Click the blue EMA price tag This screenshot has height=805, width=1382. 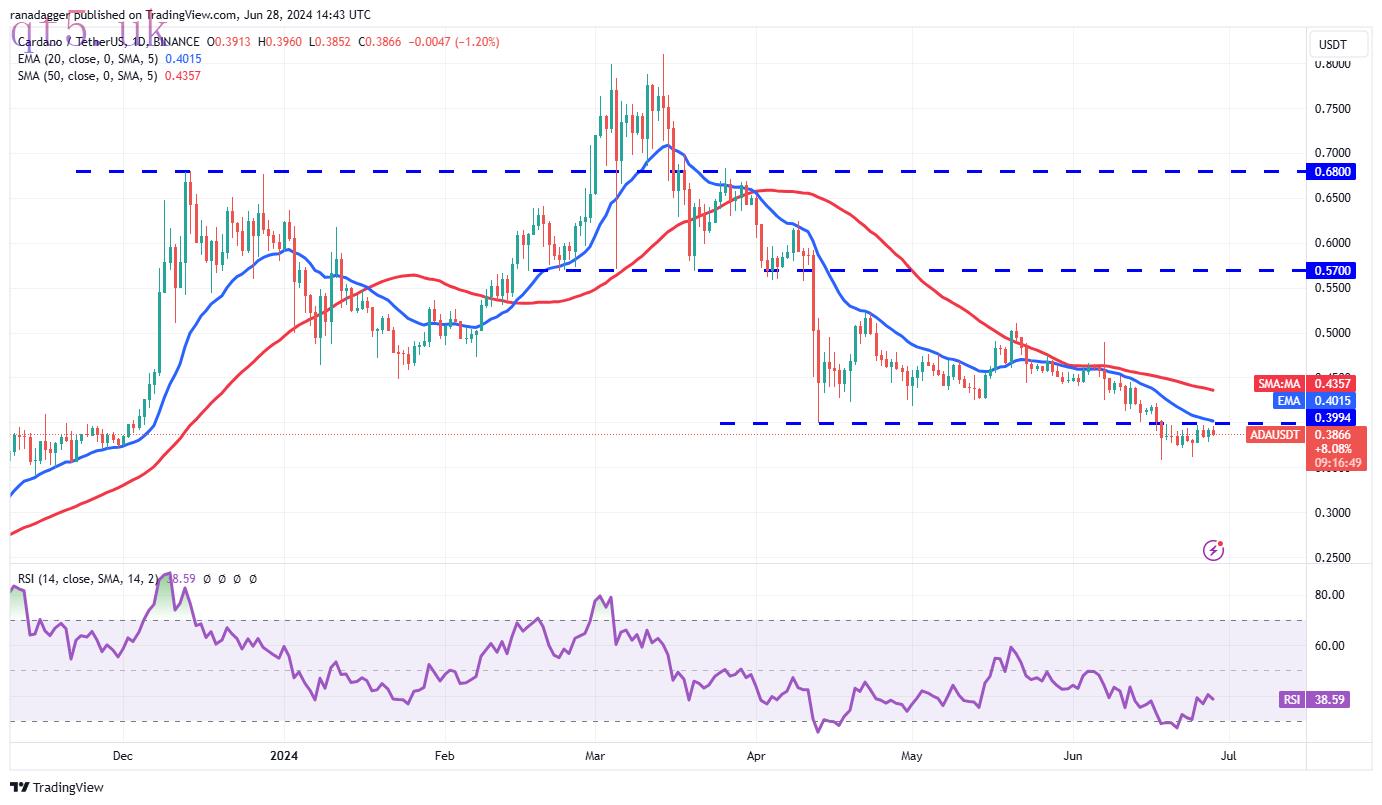pos(1290,401)
